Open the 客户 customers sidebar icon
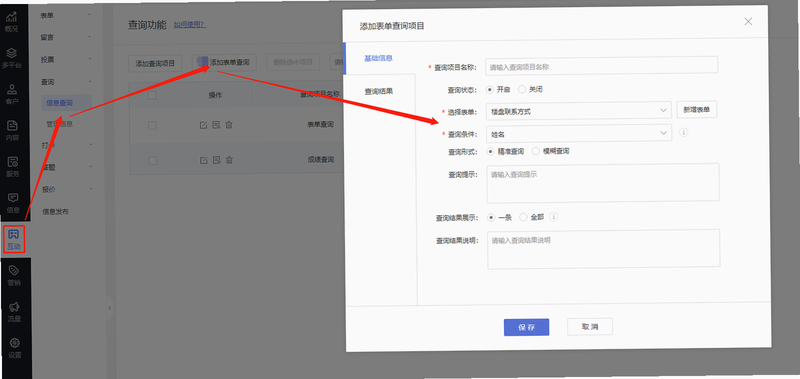Viewport: 800px width, 379px height. tap(12, 94)
